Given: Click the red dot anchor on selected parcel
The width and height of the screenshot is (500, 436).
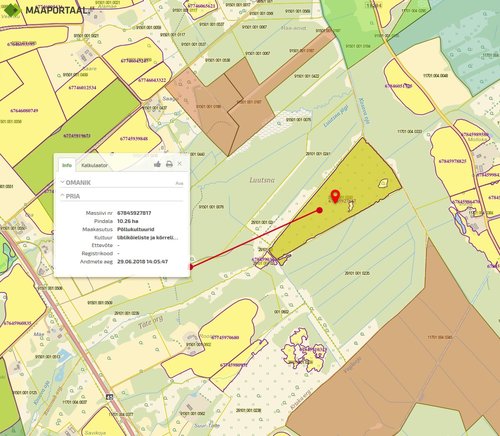Looking at the screenshot, I should tap(320, 210).
